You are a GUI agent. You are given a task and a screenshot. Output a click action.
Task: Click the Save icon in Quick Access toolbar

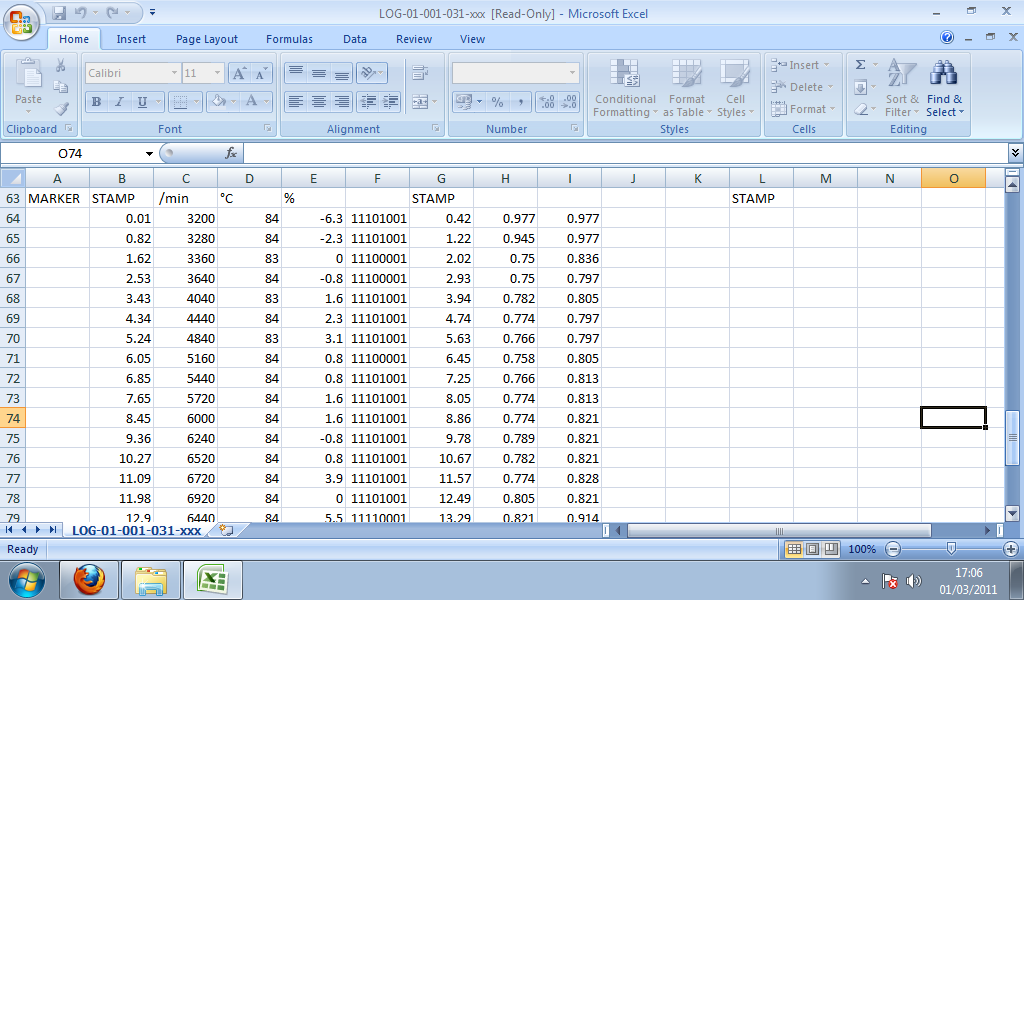click(59, 13)
